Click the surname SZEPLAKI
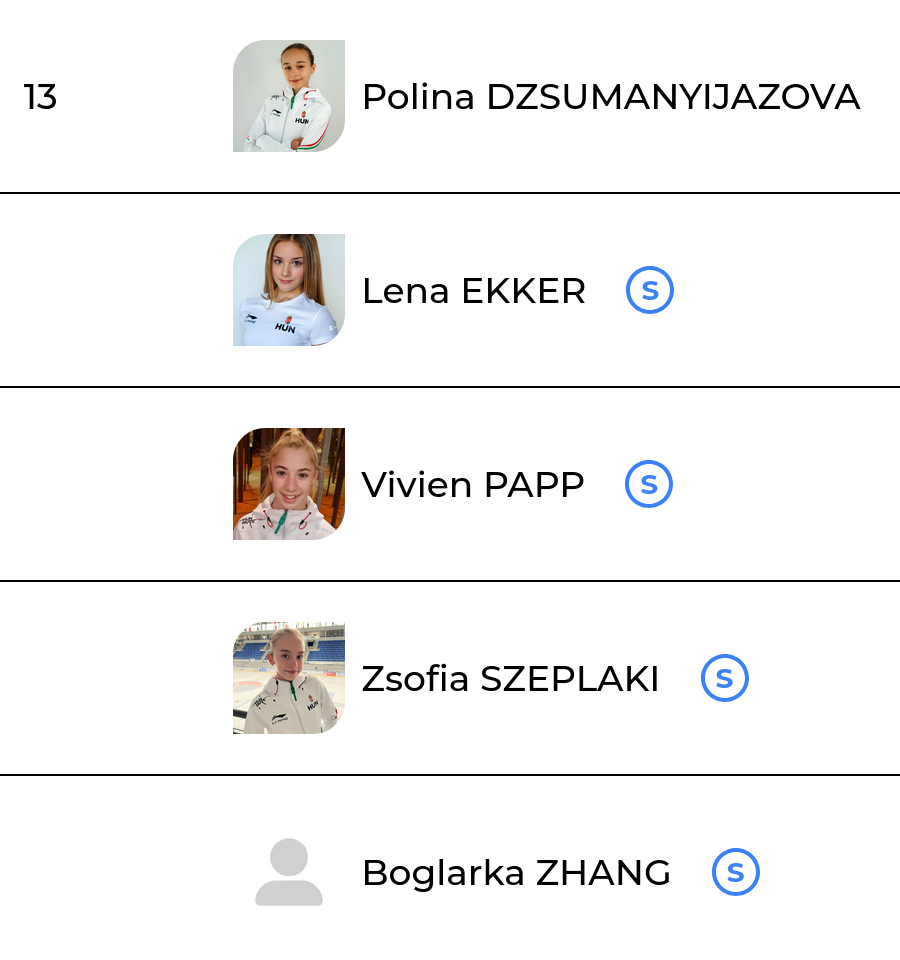Viewport: 900px width, 960px height. (x=569, y=679)
